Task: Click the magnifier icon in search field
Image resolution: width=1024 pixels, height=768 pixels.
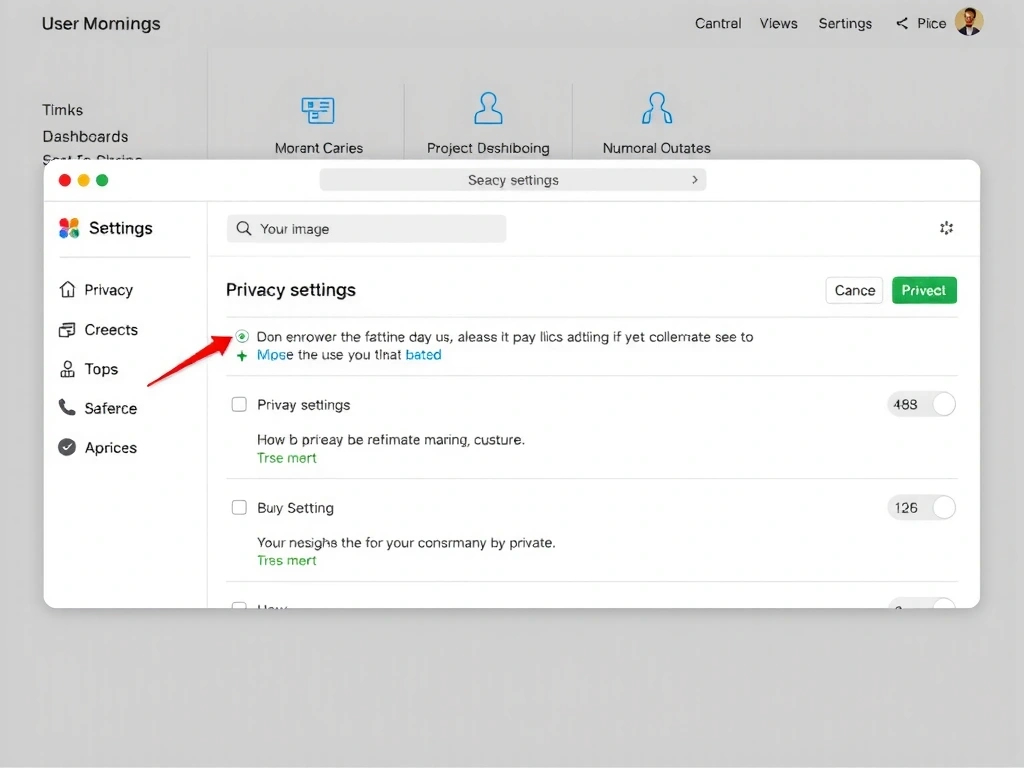Action: [x=243, y=229]
